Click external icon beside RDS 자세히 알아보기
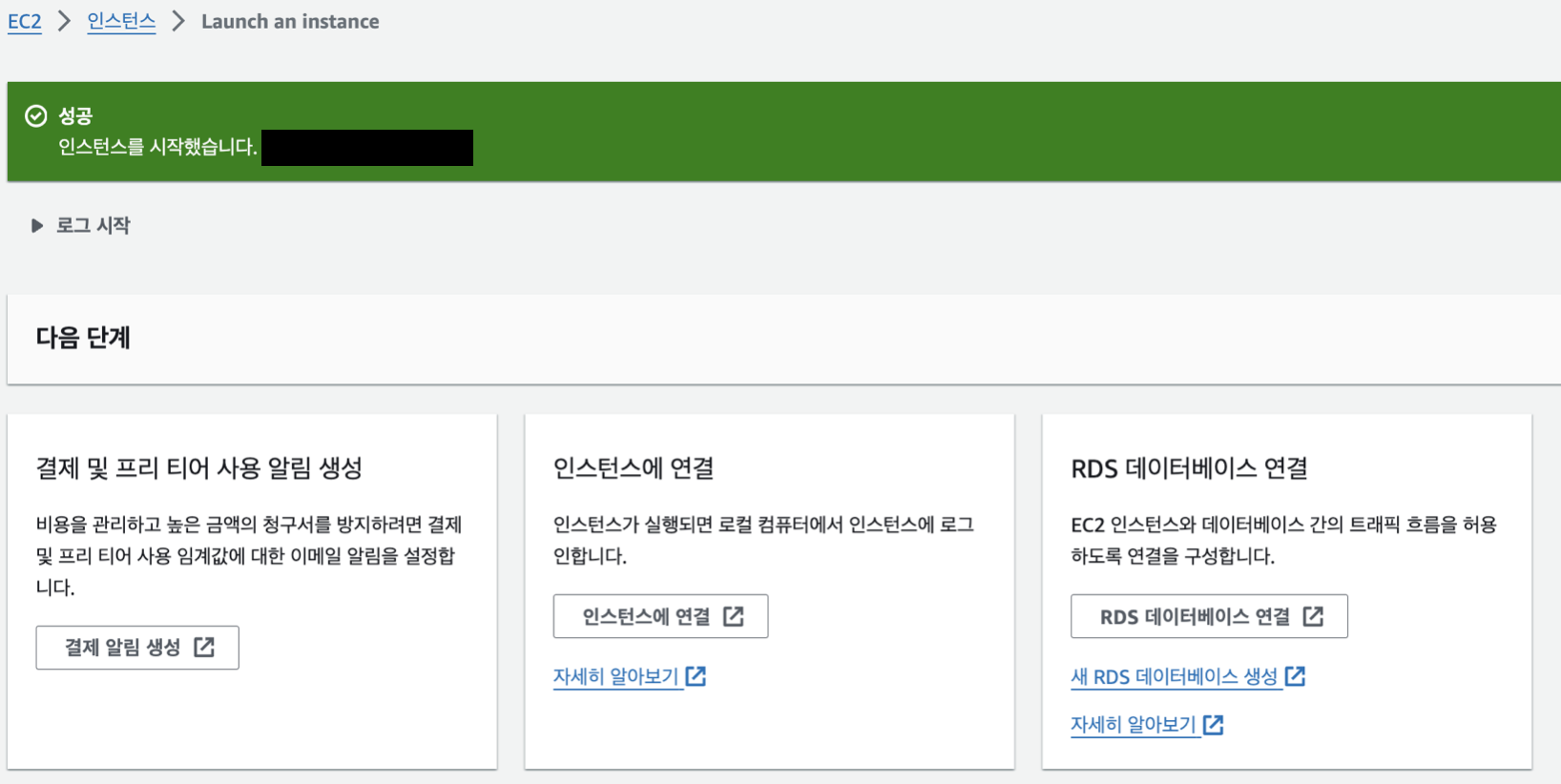The image size is (1561, 784). [1213, 725]
